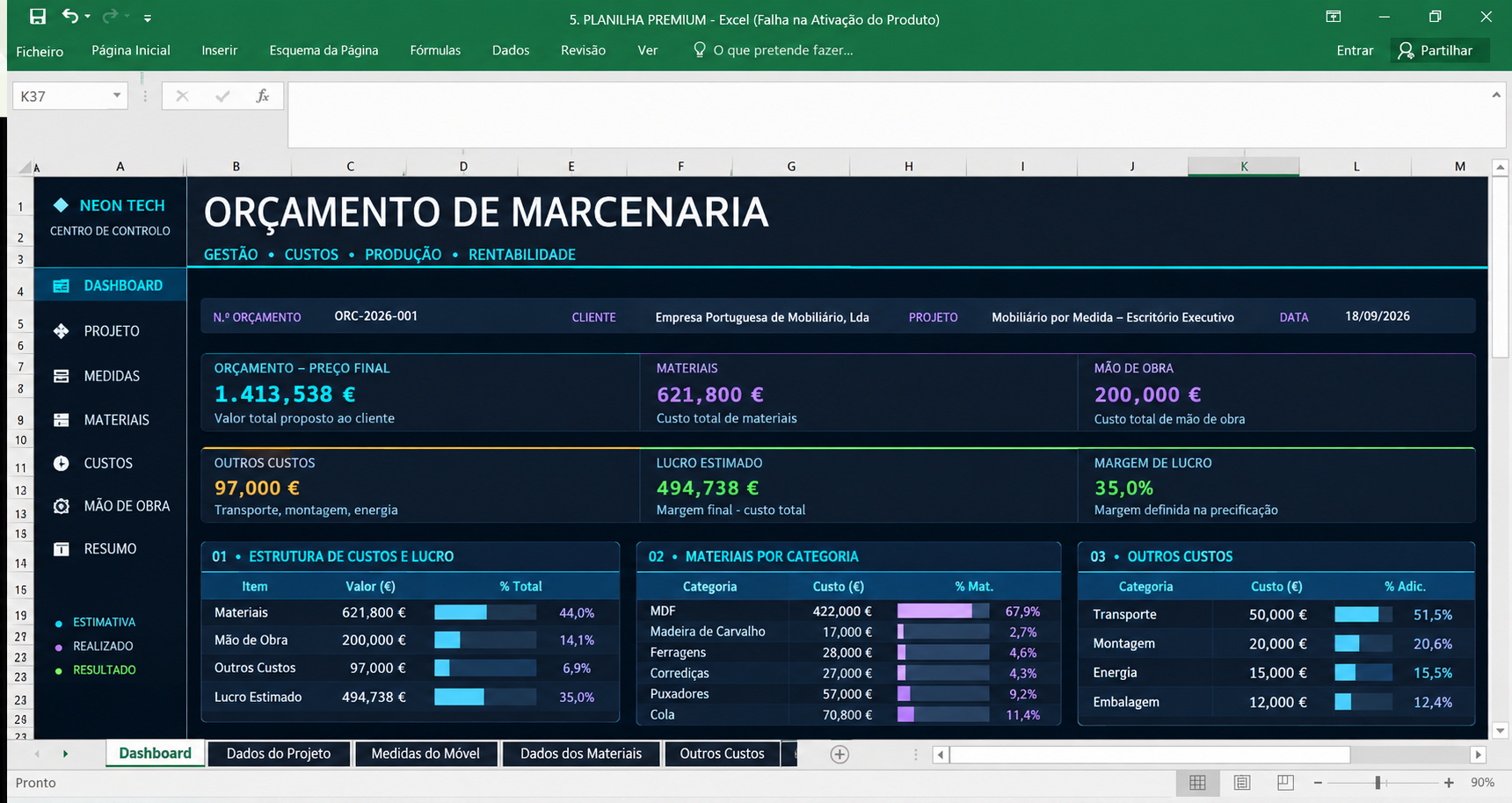This screenshot has height=803, width=1512.
Task: Click the Medidas sidebar icon
Action: (61, 376)
